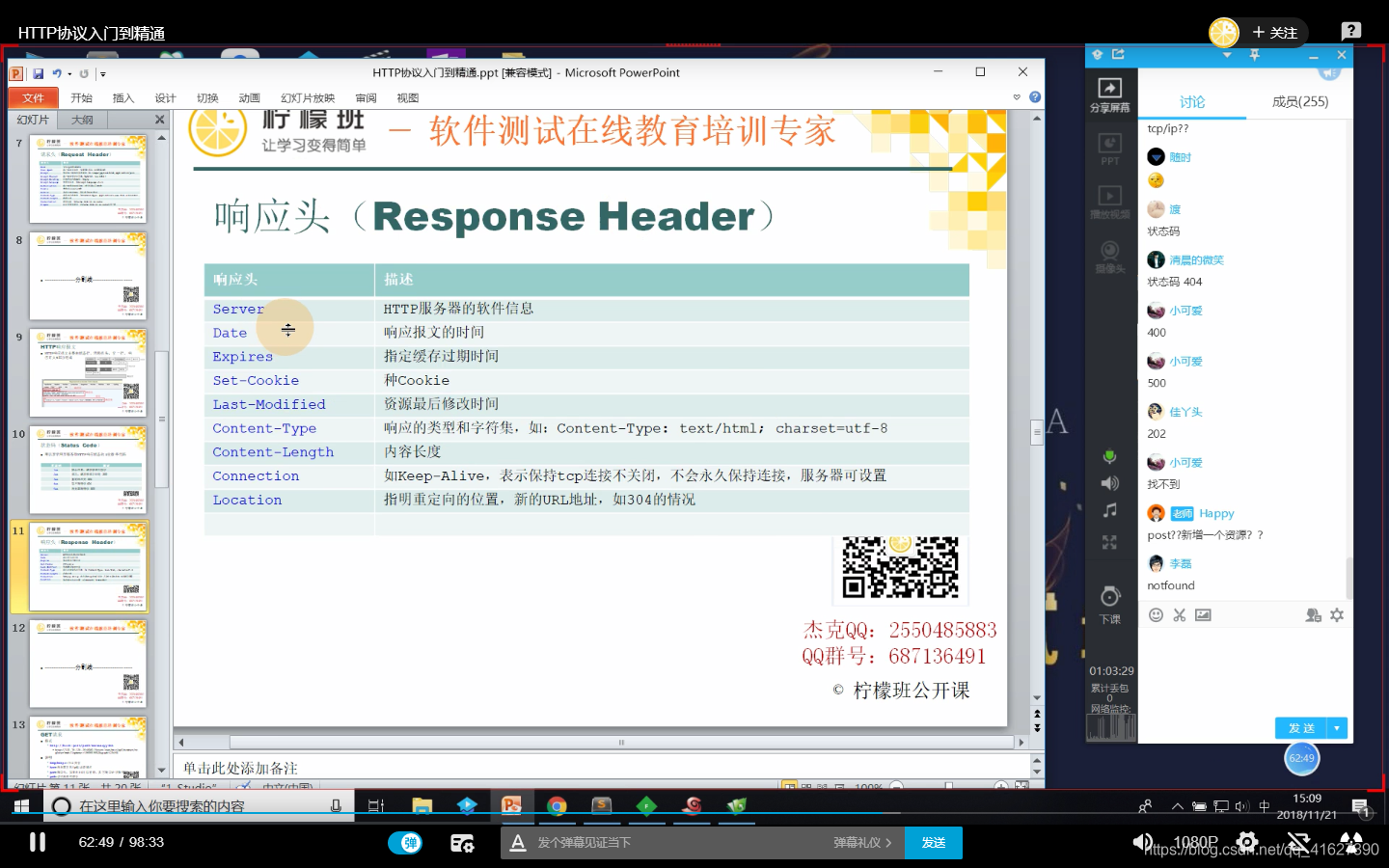Click the notes area 单击此处添加备注

(x=603, y=768)
